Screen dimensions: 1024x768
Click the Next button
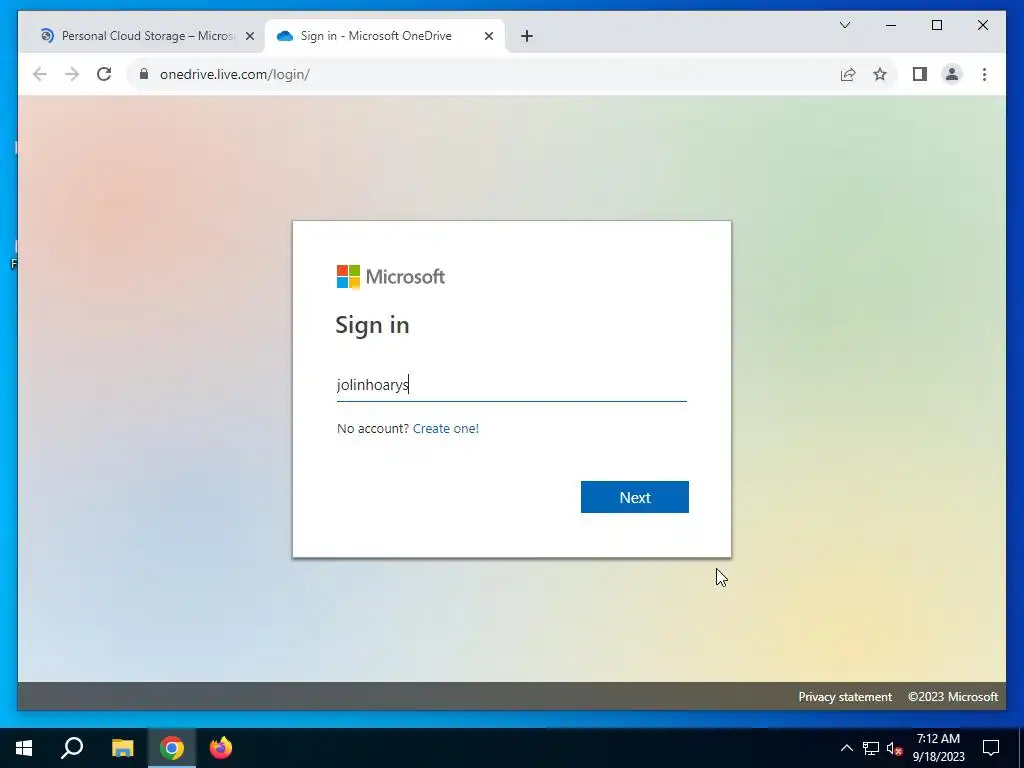pos(635,497)
